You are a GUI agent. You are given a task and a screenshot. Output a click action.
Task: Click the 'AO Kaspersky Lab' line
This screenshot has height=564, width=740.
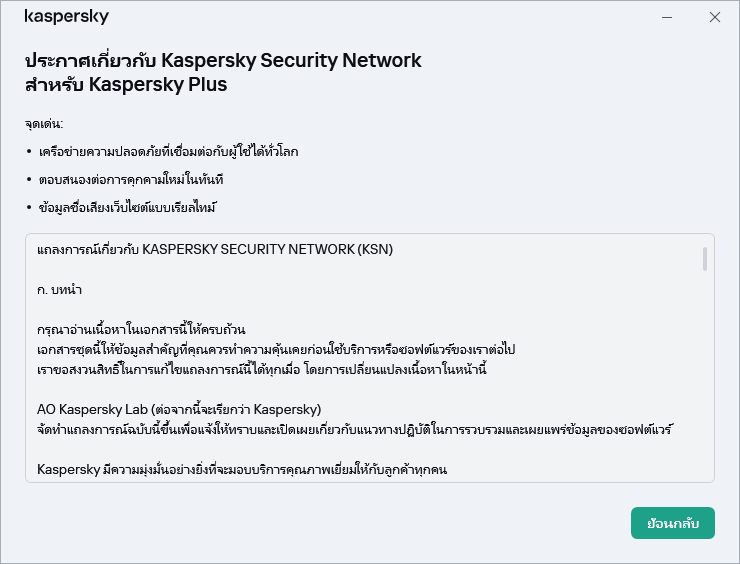[179, 409]
